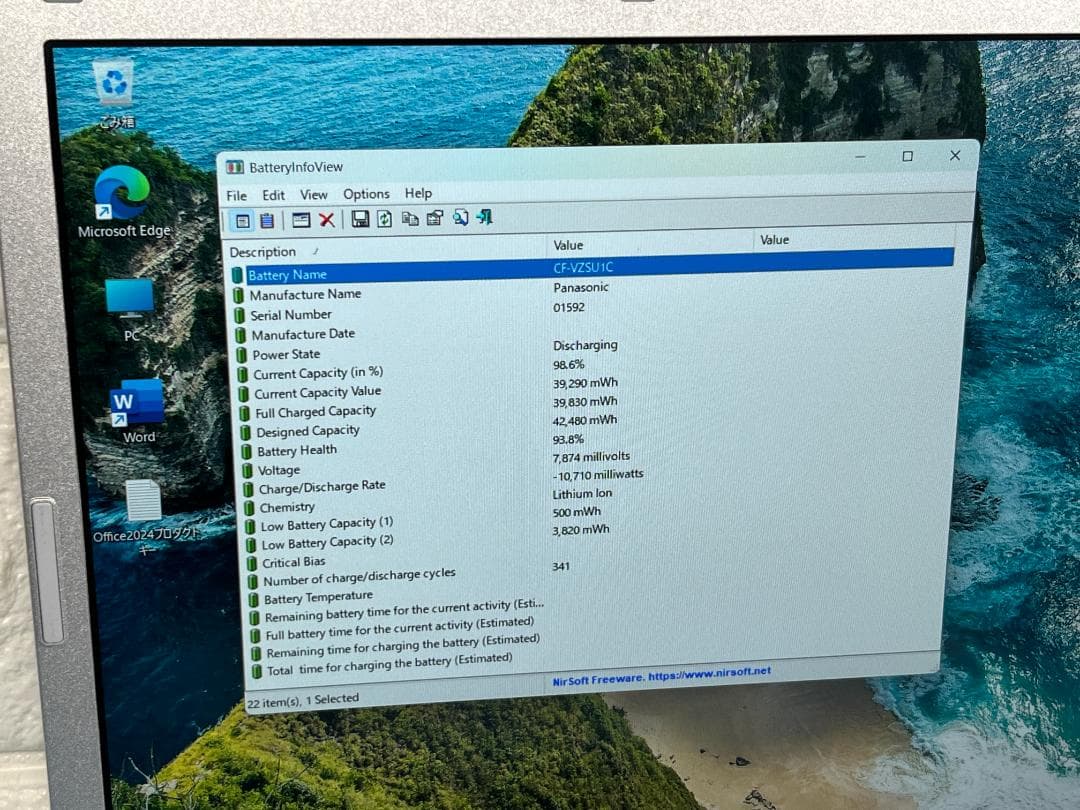
Task: Open the Help menu
Action: 418,193
